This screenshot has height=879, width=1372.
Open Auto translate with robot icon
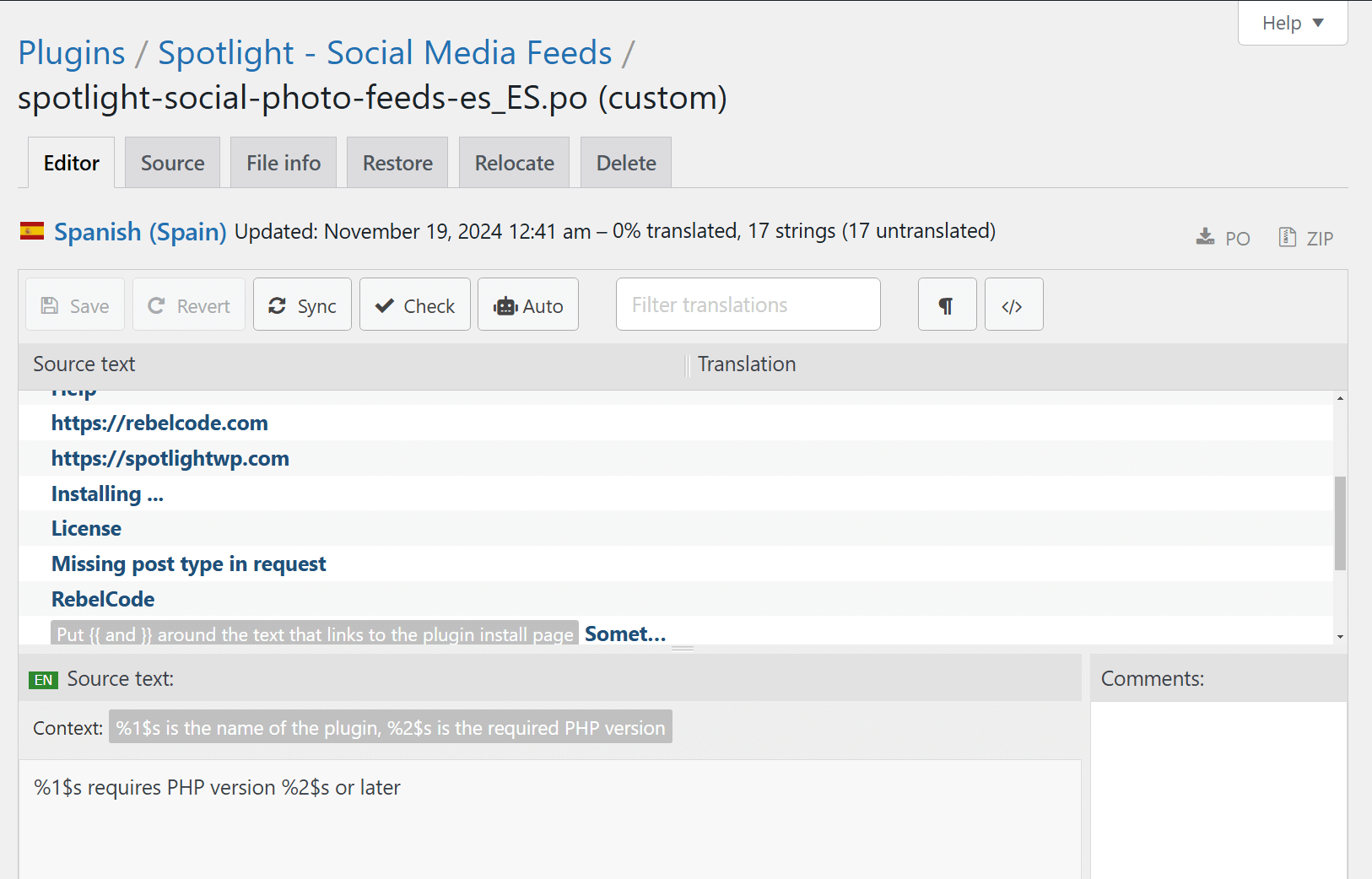pos(528,305)
